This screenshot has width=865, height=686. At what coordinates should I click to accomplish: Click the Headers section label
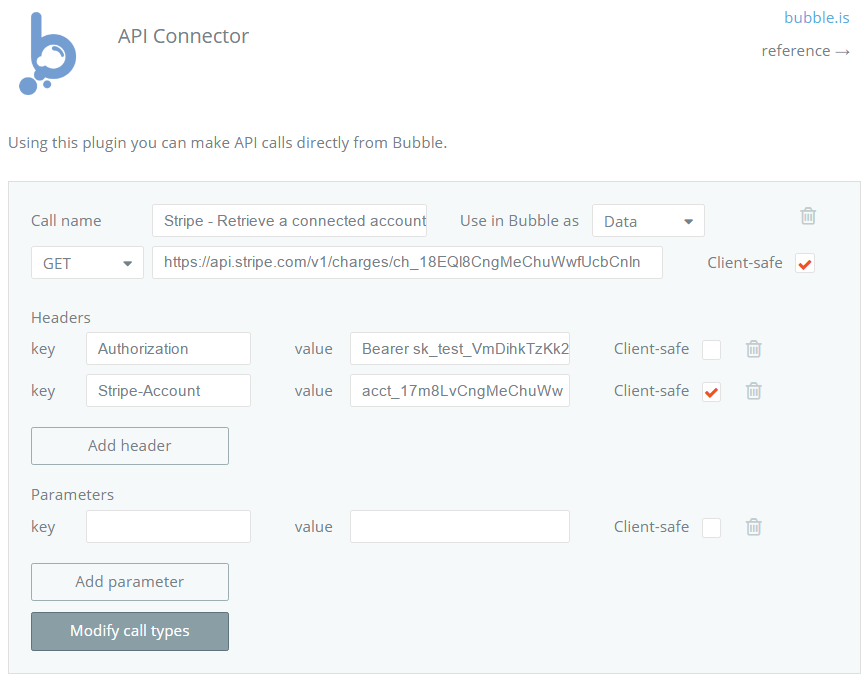click(x=61, y=318)
